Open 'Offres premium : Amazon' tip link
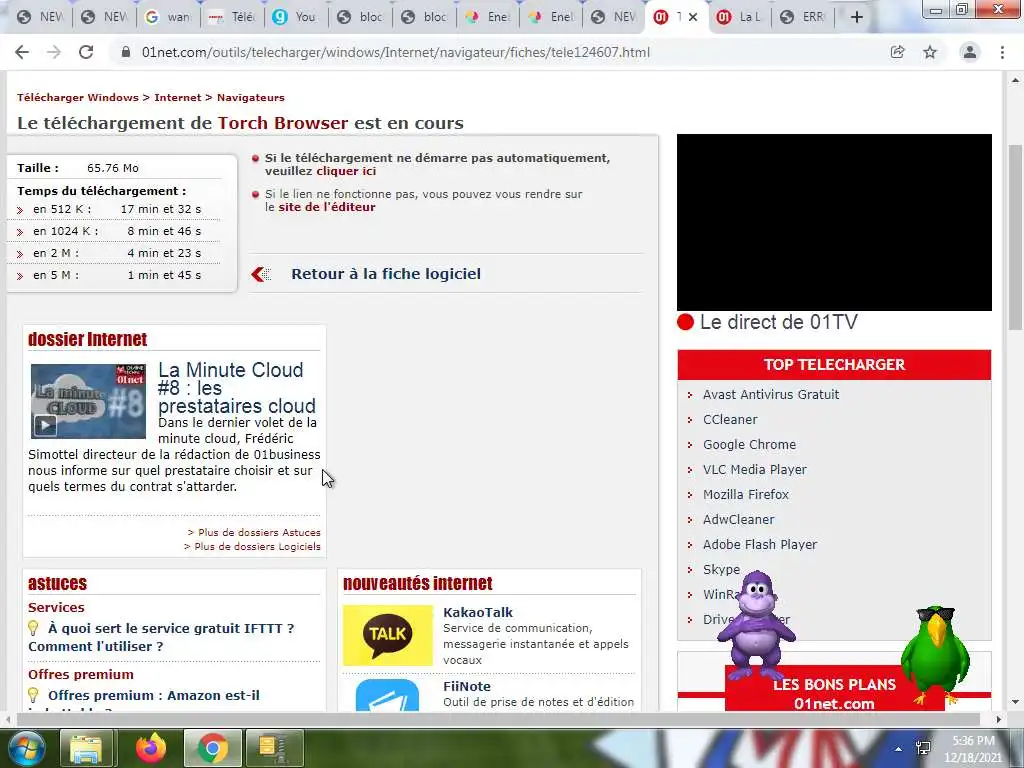The width and height of the screenshot is (1024, 768). coord(153,696)
